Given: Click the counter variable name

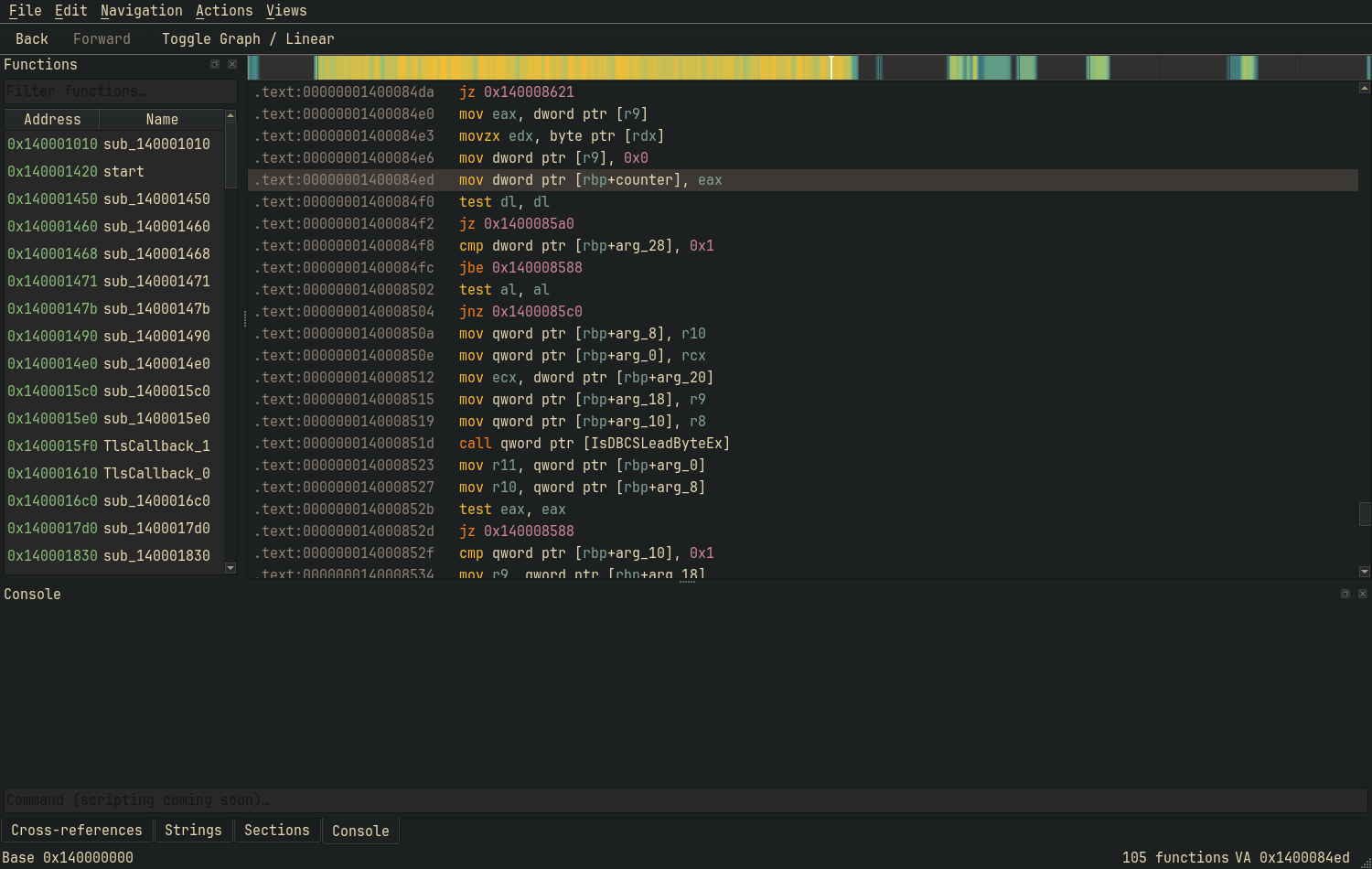Looking at the screenshot, I should [x=645, y=180].
